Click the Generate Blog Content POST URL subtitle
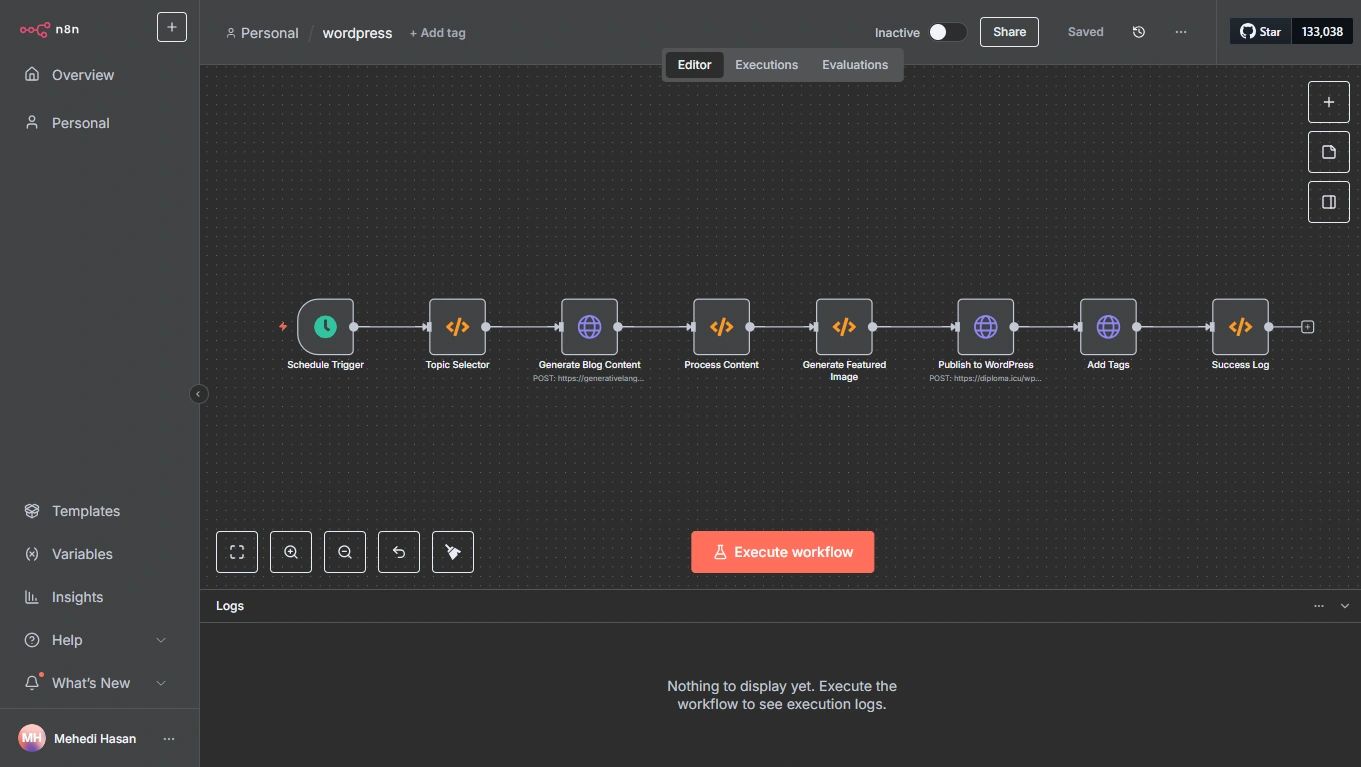 (x=589, y=379)
